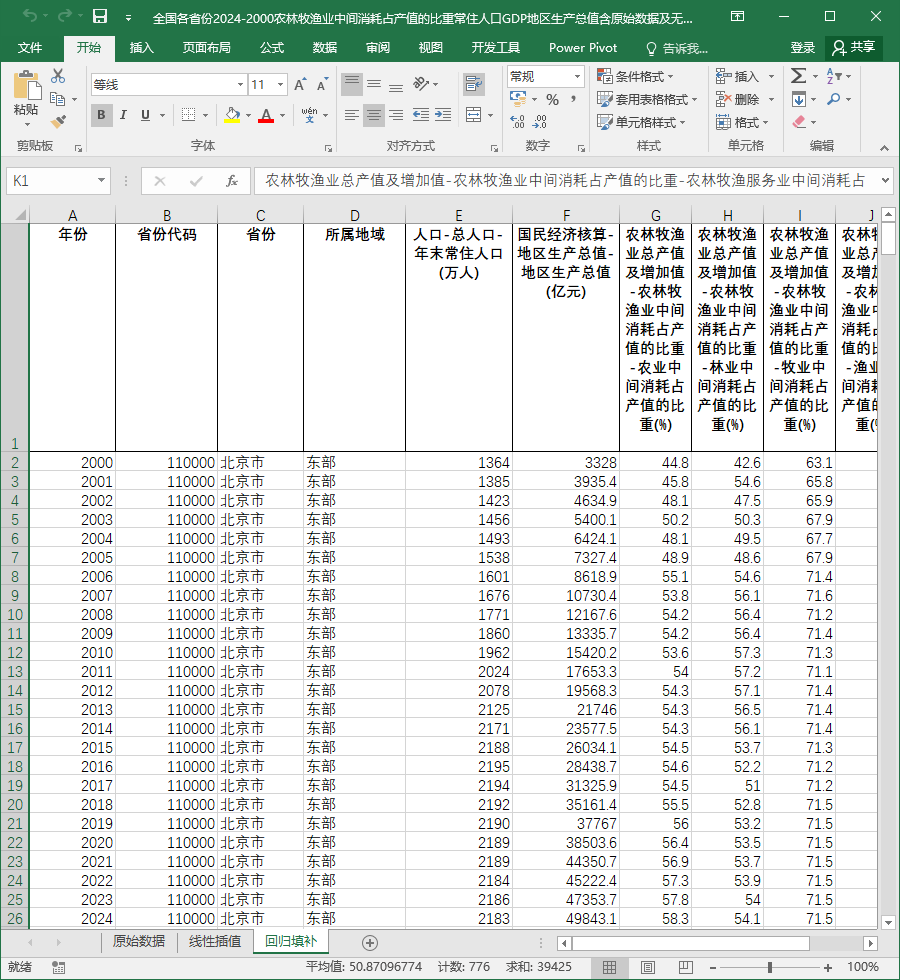Toggle Bold formatting
Viewport: 900px width, 980px height.
click(x=101, y=115)
